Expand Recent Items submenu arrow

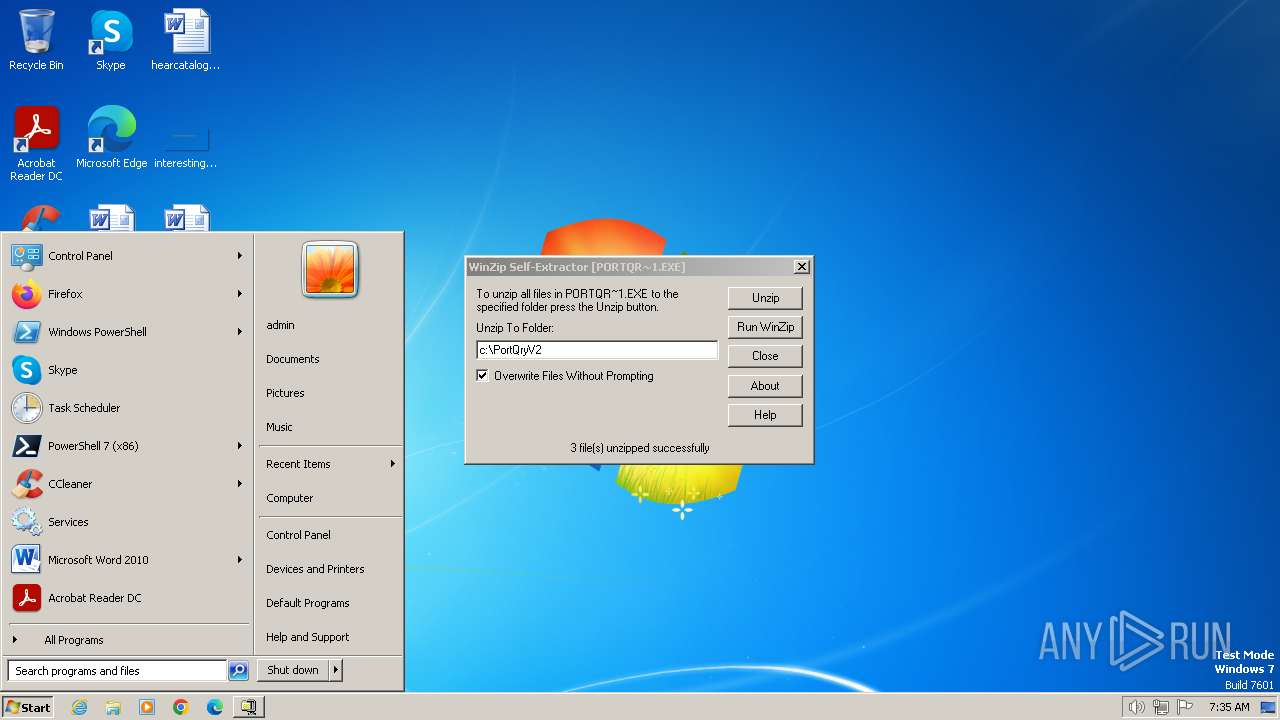pos(393,464)
